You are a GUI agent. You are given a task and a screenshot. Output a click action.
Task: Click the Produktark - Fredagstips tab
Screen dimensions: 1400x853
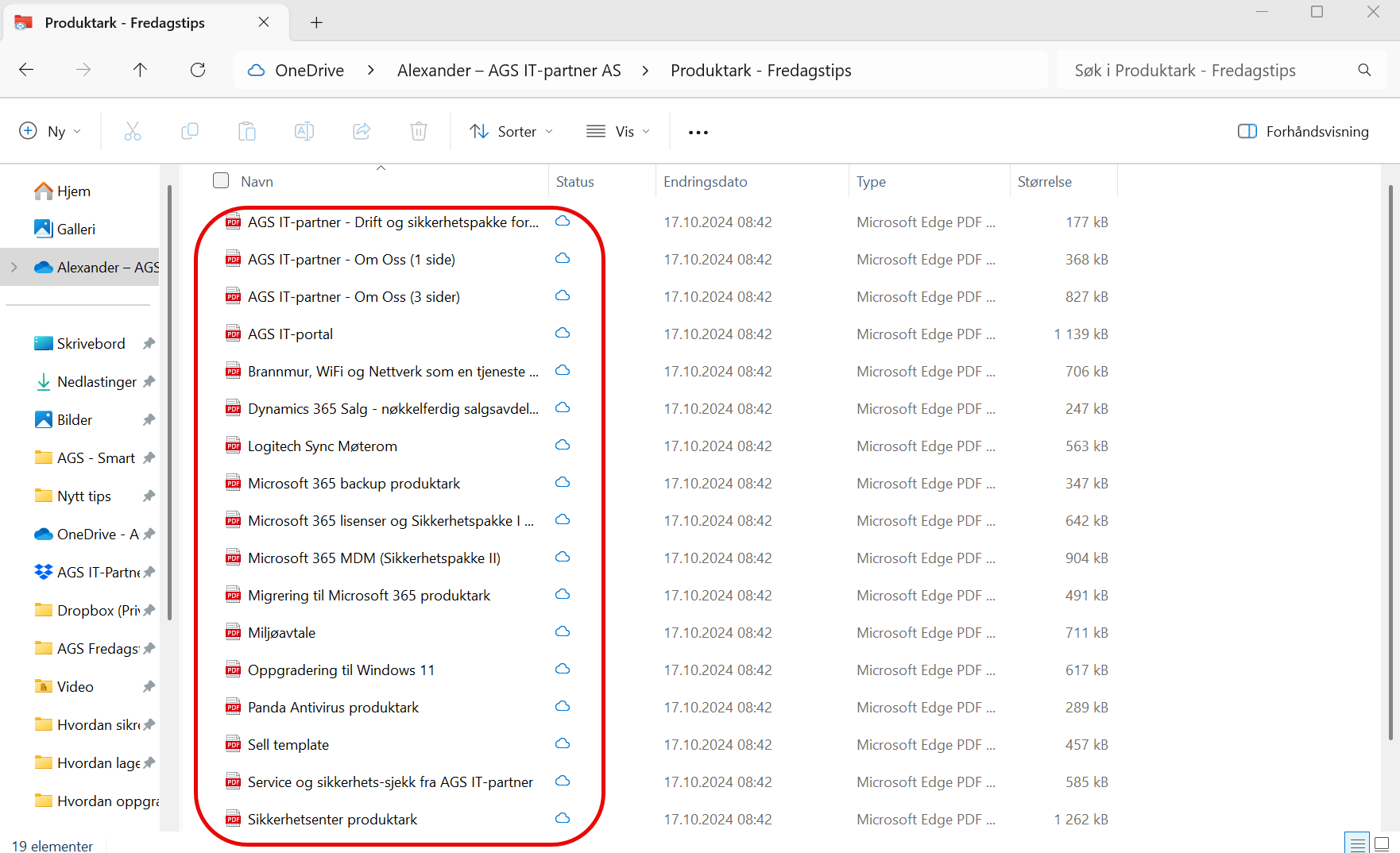(145, 22)
